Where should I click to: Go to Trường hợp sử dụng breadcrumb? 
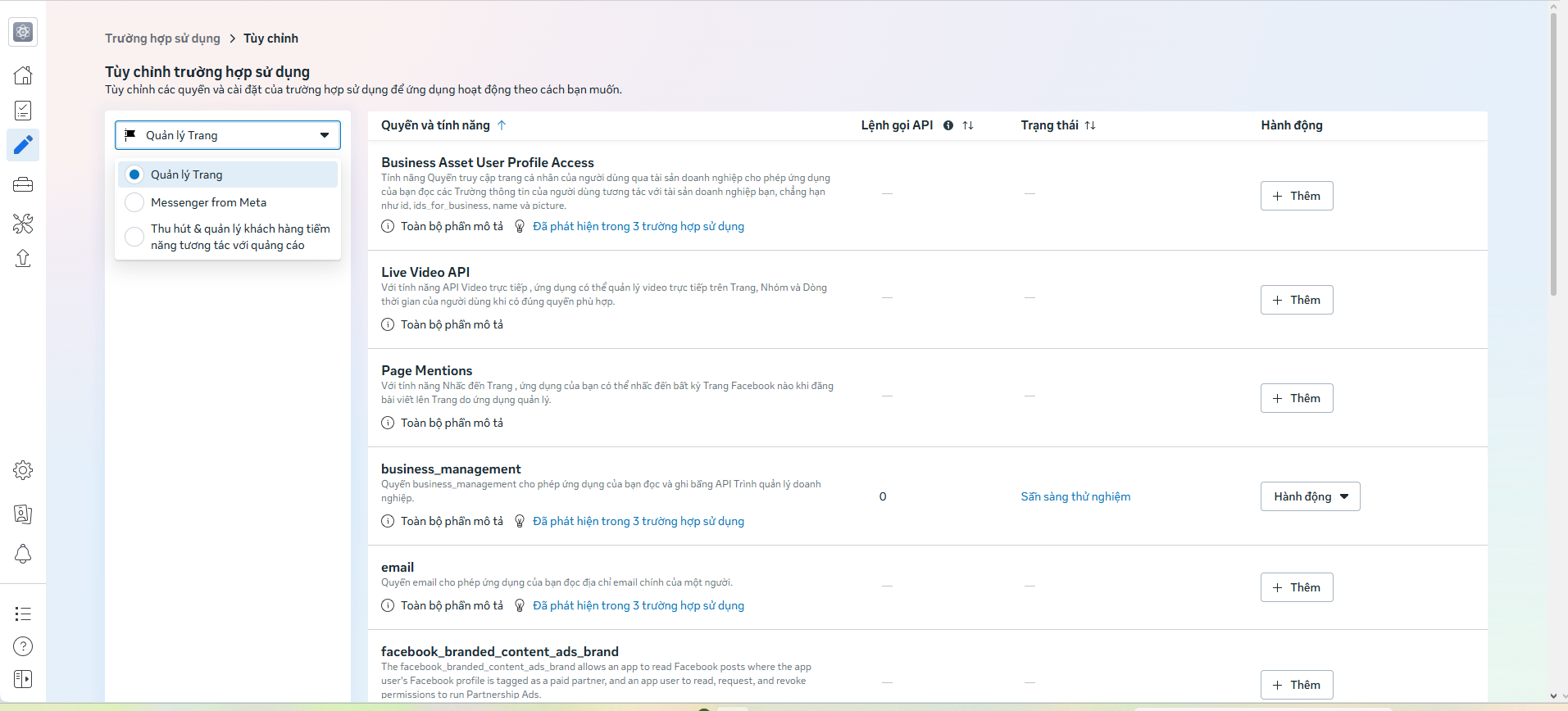coord(162,38)
